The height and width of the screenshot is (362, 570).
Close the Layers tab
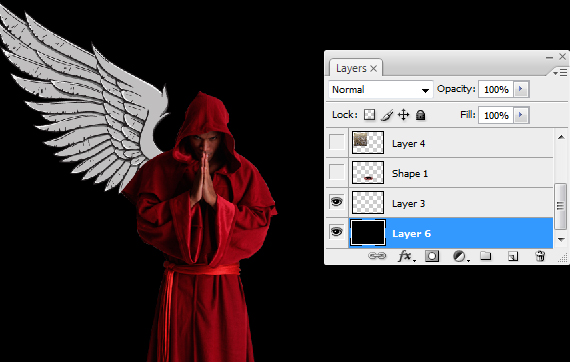coord(374,68)
